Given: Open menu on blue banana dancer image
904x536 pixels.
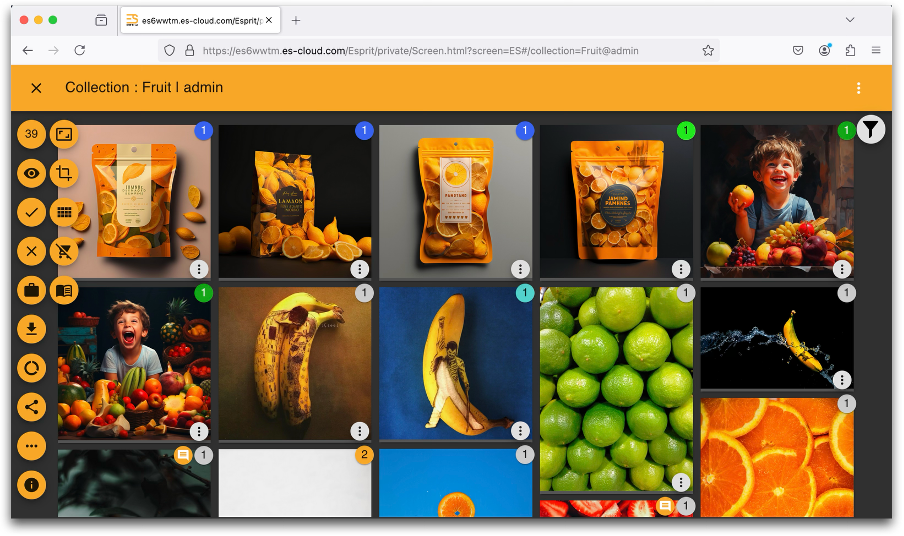Looking at the screenshot, I should [x=520, y=431].
